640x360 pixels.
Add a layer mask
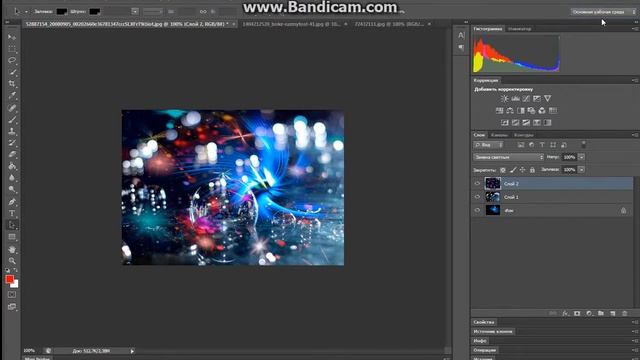[577, 313]
